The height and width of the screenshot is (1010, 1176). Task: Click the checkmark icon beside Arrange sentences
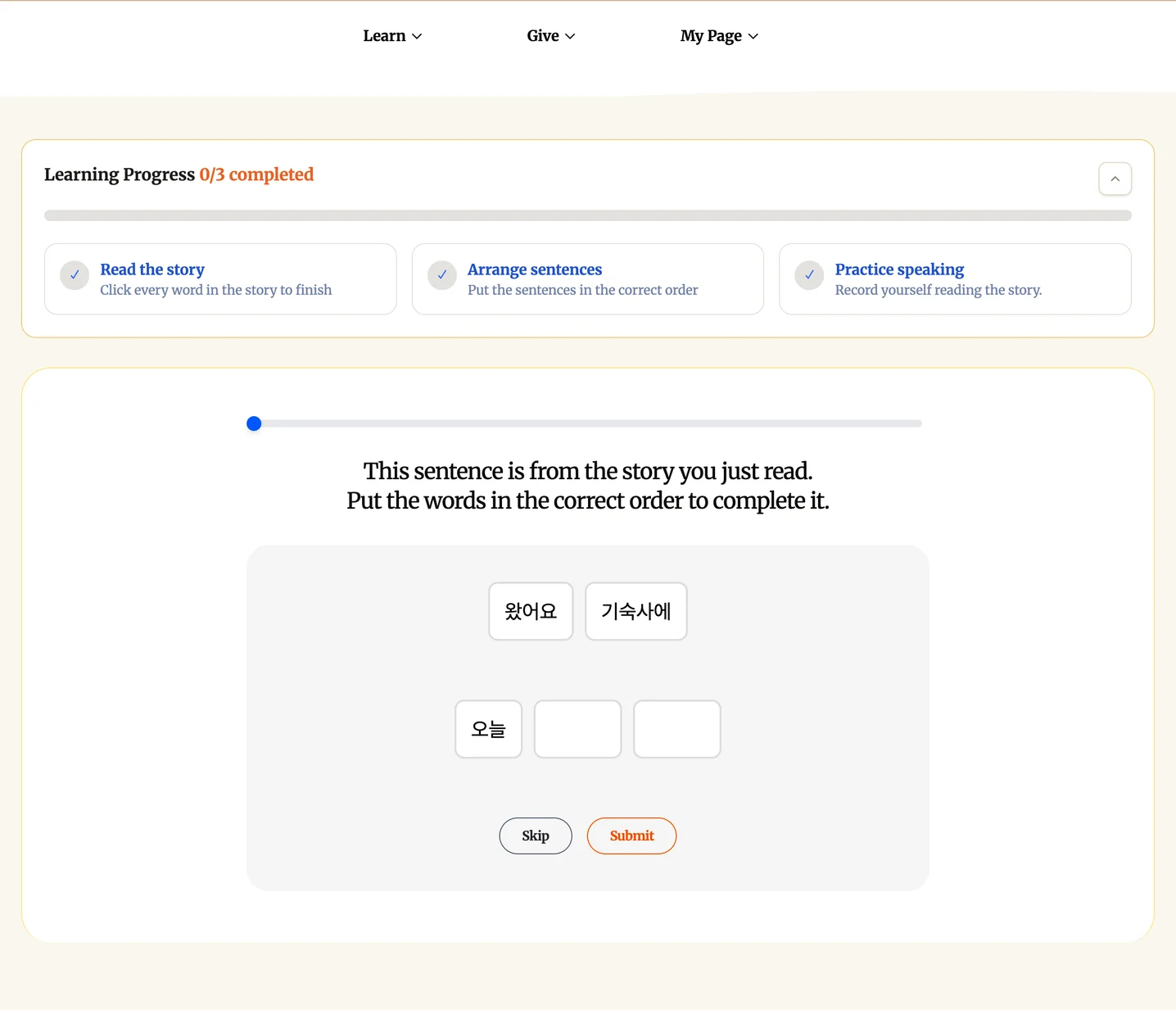[x=442, y=275]
